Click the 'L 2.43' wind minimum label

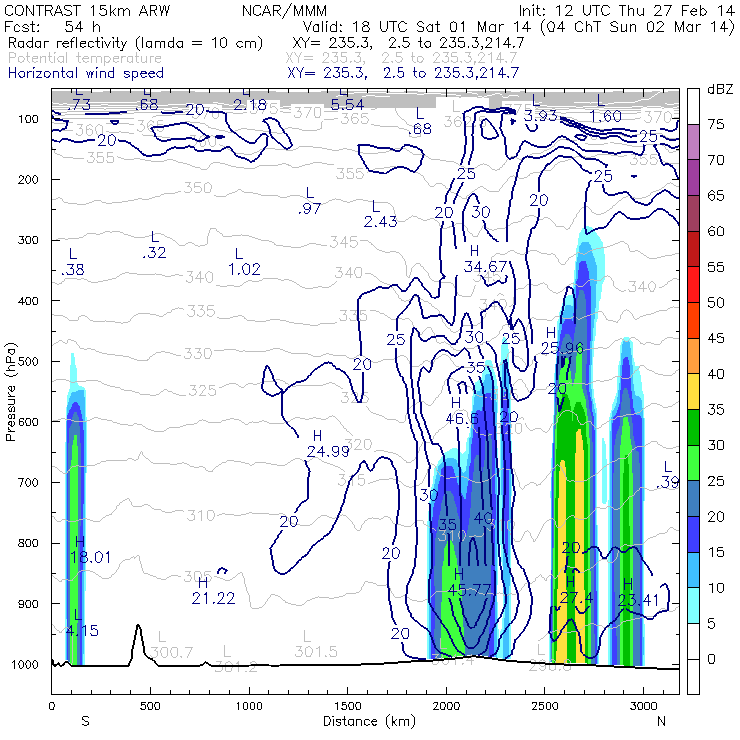pos(380,214)
